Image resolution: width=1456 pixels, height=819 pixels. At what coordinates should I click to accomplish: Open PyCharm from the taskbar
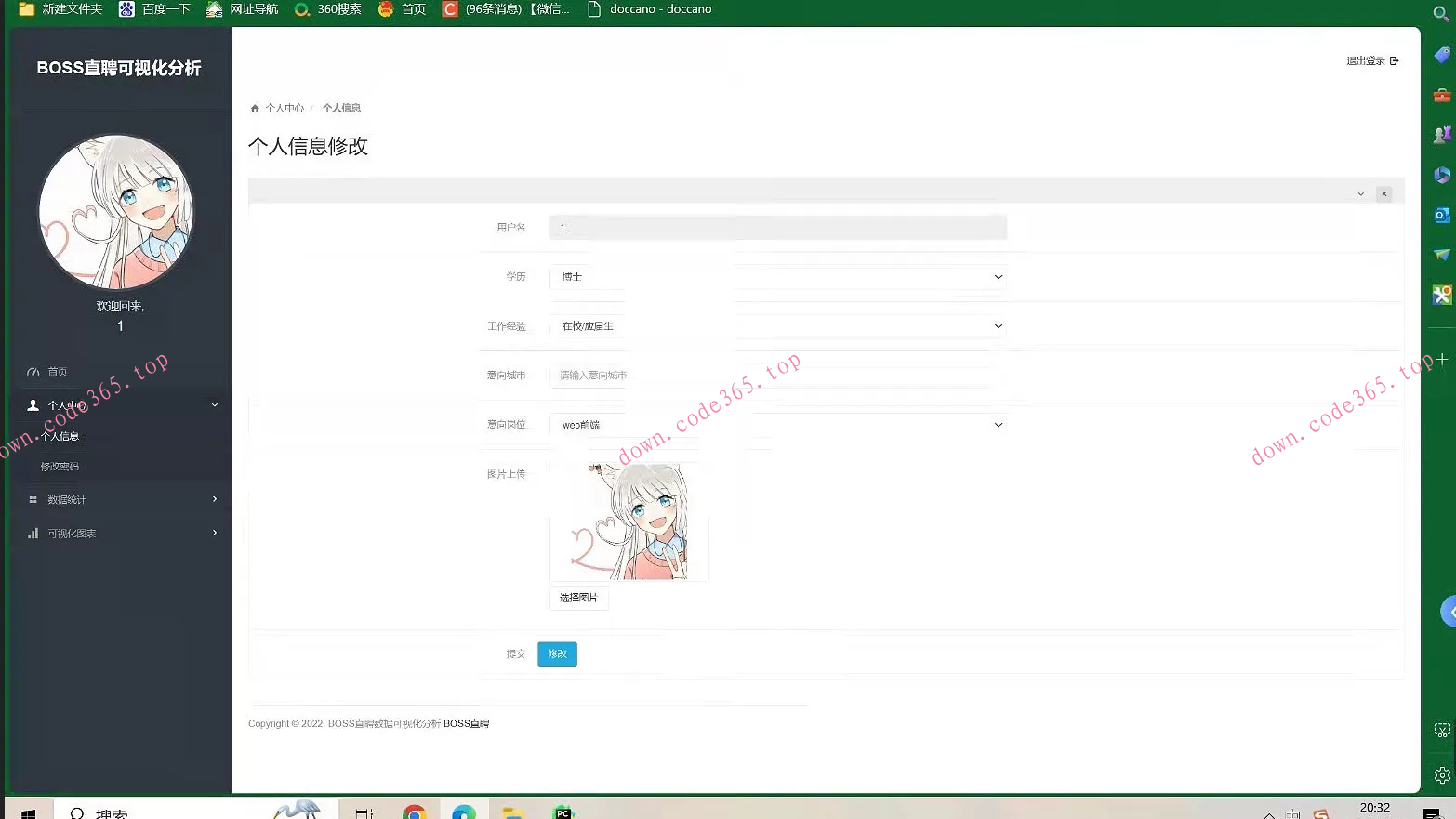563,810
